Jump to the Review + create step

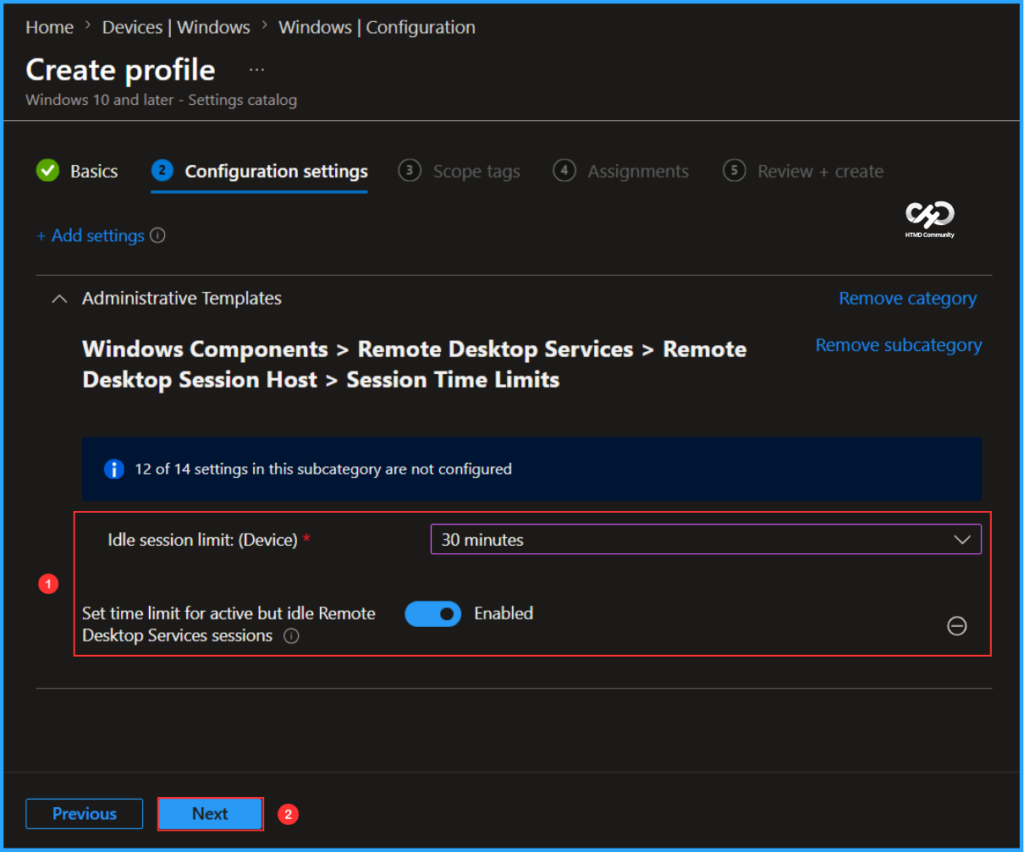pos(803,171)
